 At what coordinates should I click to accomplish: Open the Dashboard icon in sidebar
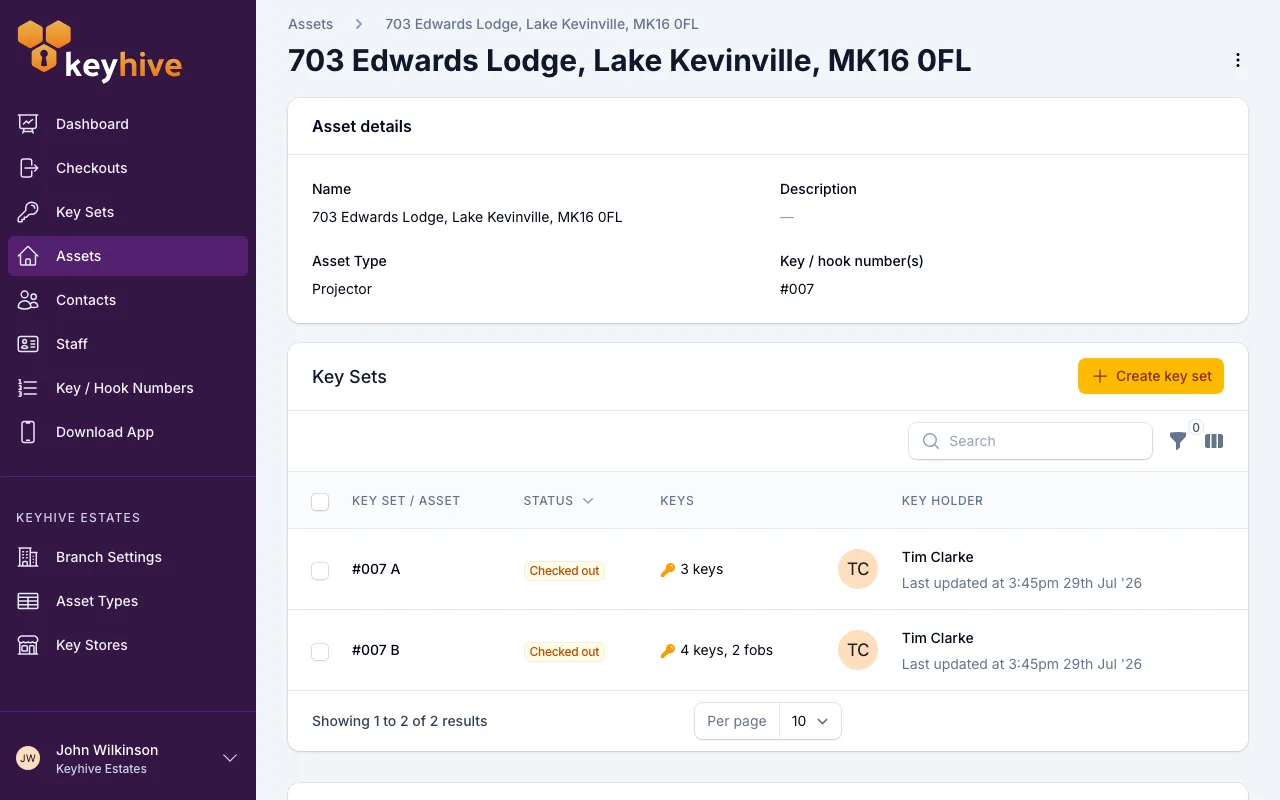pos(28,124)
